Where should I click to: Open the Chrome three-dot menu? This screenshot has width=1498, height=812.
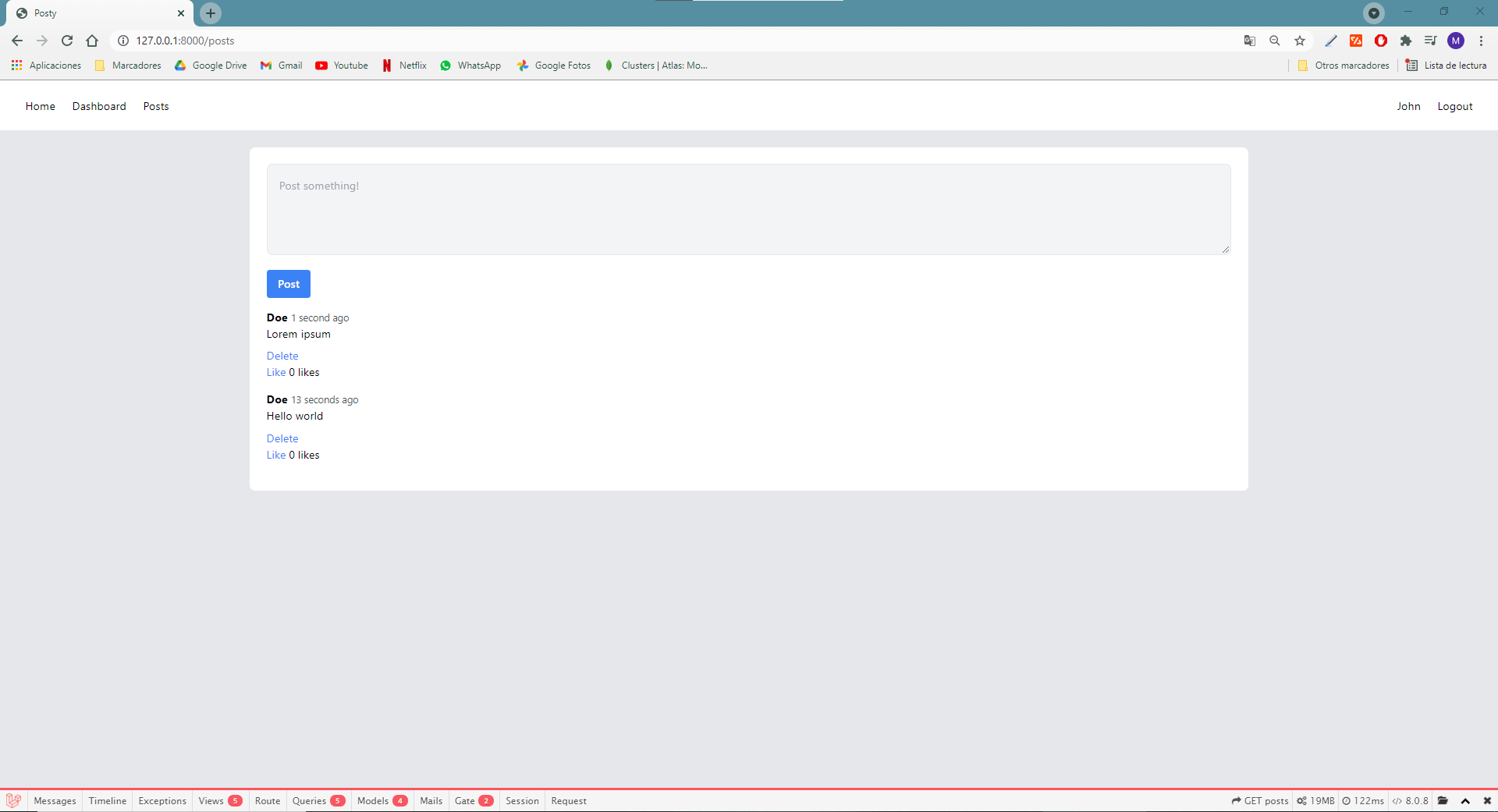point(1481,41)
